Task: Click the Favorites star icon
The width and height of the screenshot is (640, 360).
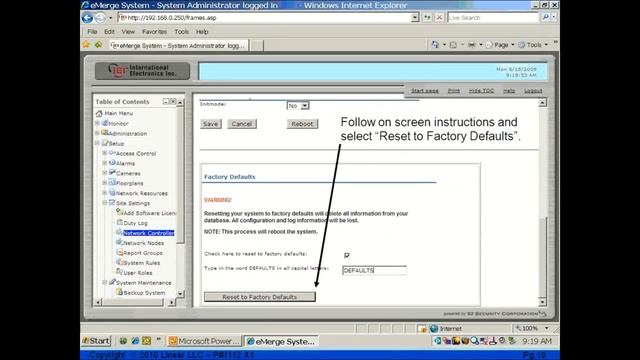Action: [86, 44]
